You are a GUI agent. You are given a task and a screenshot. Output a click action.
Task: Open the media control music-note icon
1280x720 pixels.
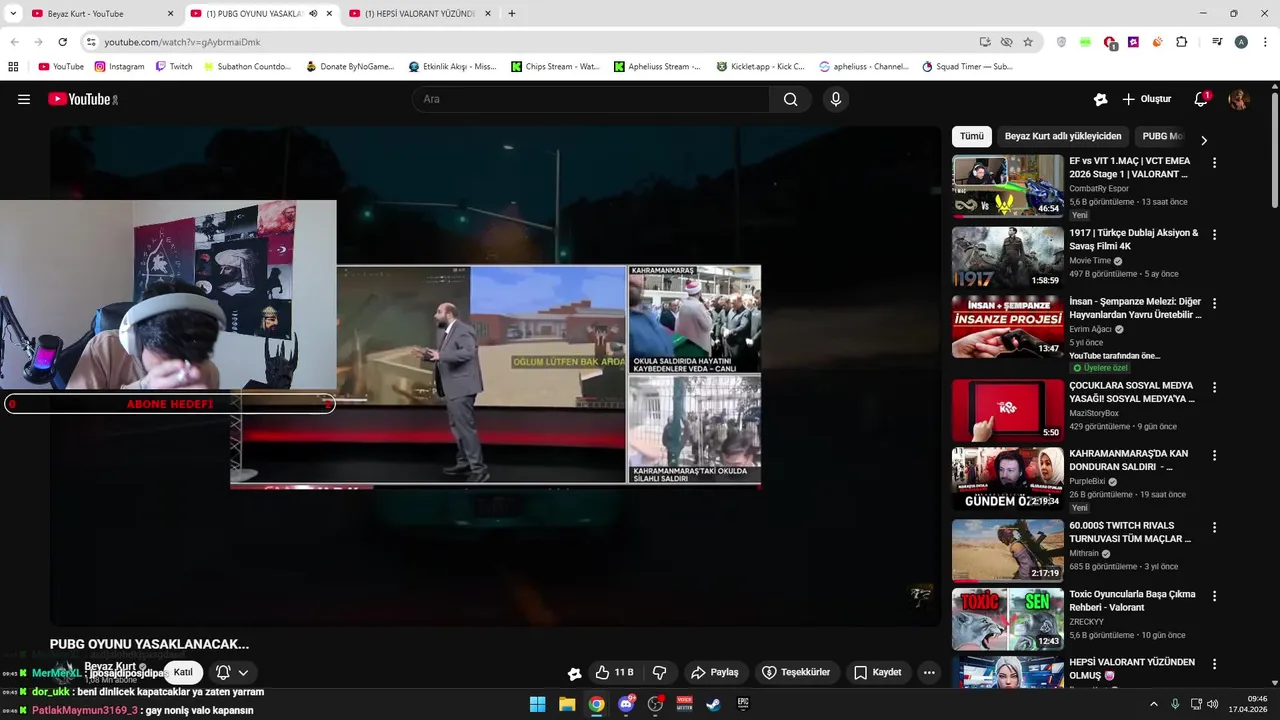[x=1217, y=42]
